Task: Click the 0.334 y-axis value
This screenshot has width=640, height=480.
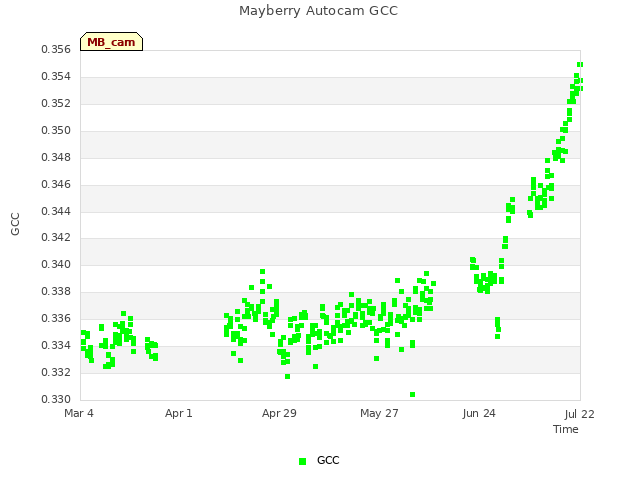Action: click(x=56, y=345)
